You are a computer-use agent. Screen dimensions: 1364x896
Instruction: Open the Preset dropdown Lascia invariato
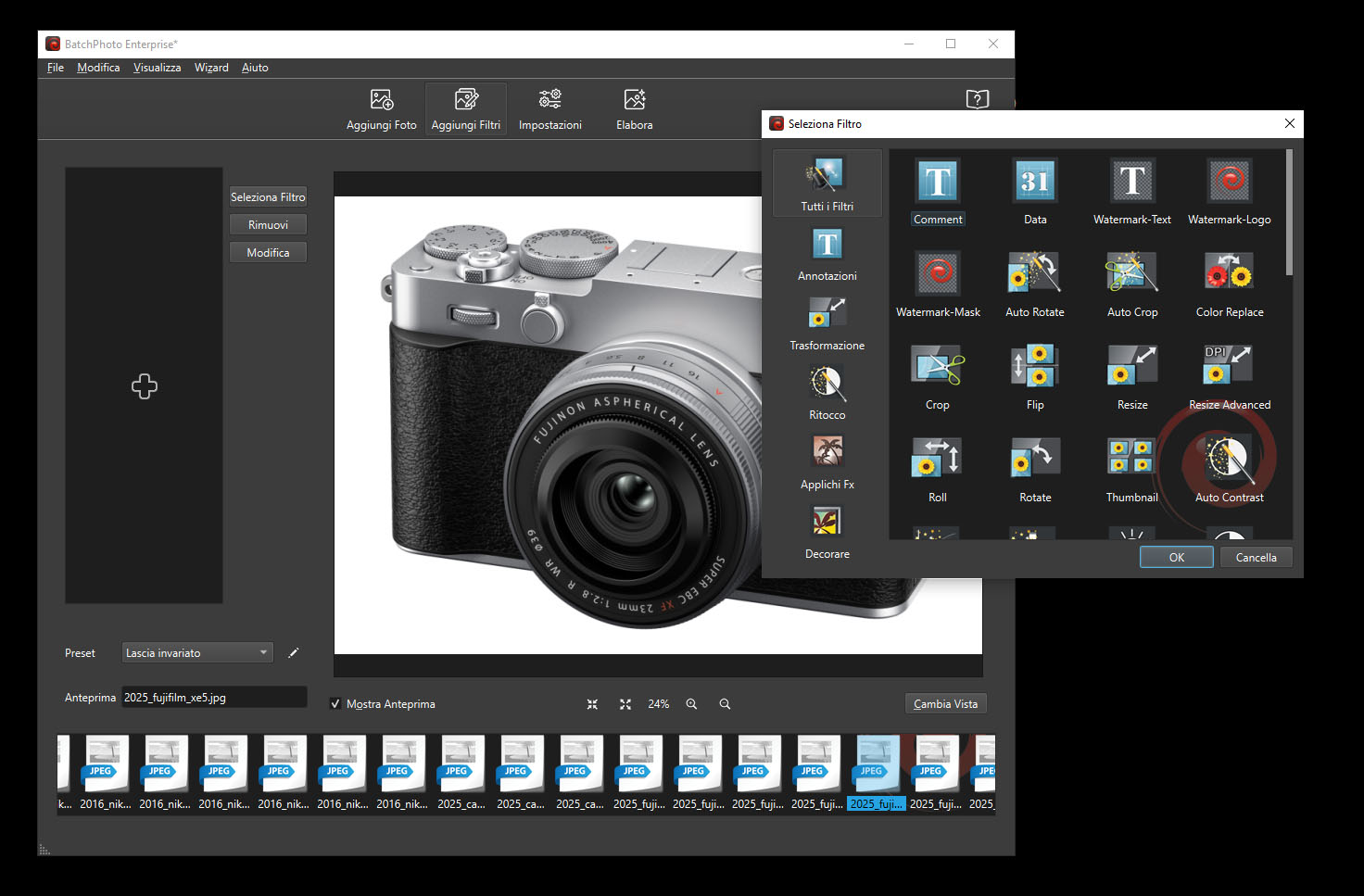click(x=197, y=653)
